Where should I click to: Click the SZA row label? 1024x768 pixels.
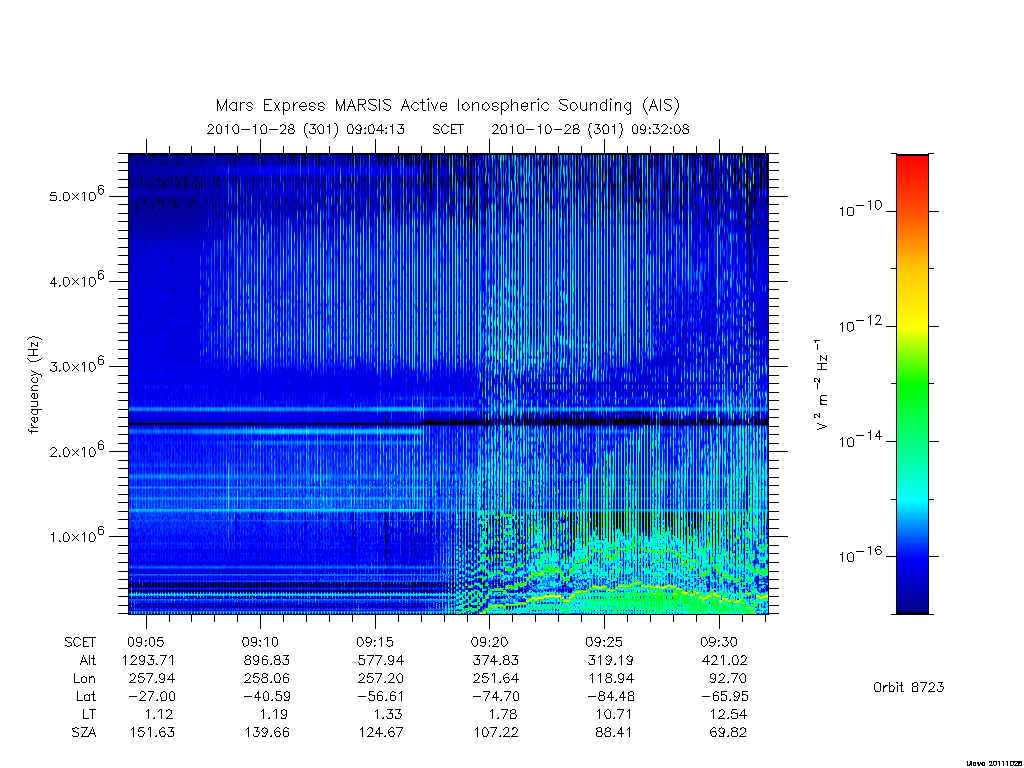tap(84, 733)
